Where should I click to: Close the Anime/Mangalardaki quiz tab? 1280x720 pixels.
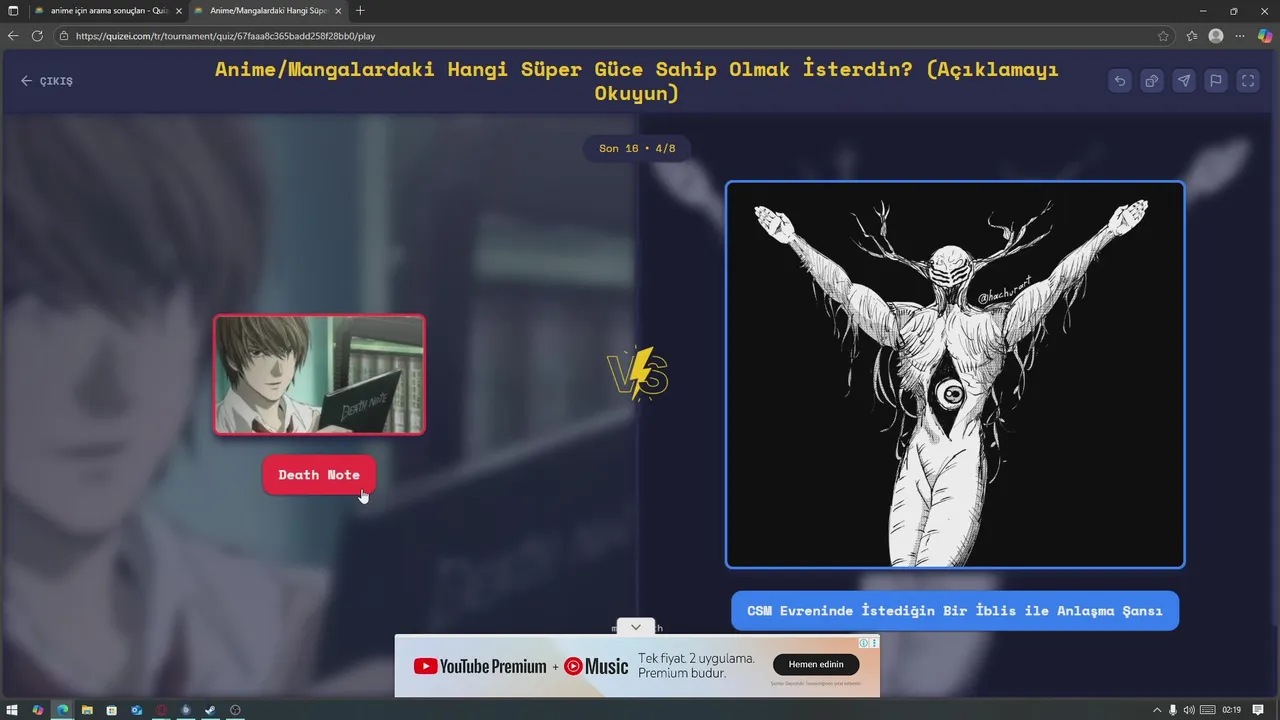pyautogui.click(x=338, y=10)
